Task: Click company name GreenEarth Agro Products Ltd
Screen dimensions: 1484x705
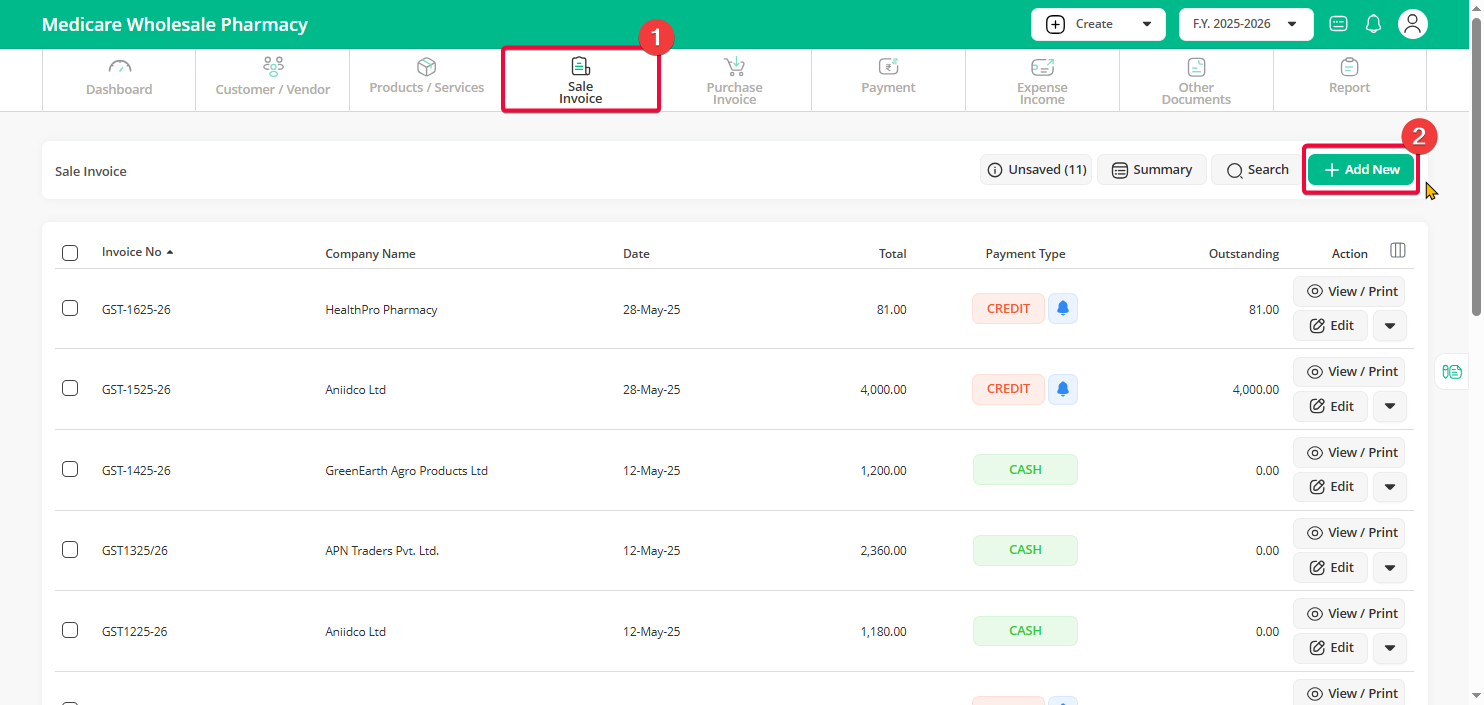Action: [406, 471]
